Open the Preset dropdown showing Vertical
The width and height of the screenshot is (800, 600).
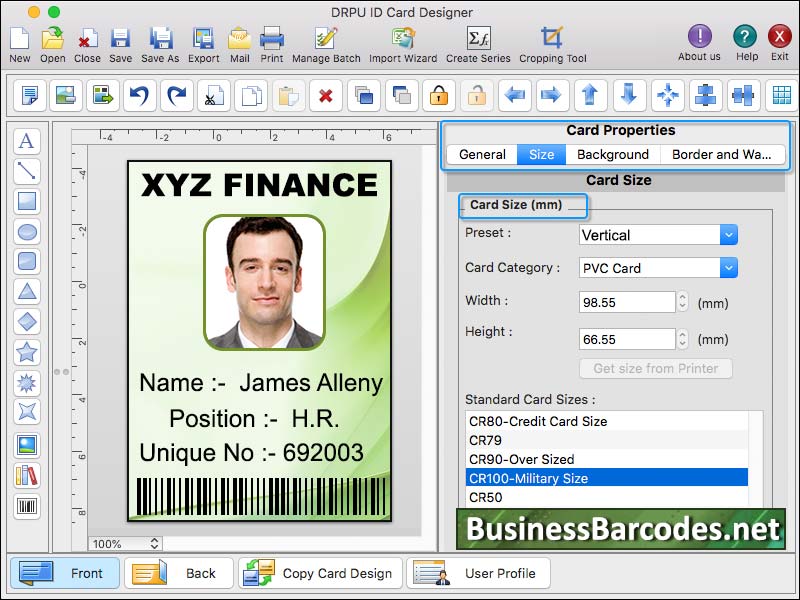pyautogui.click(x=656, y=235)
